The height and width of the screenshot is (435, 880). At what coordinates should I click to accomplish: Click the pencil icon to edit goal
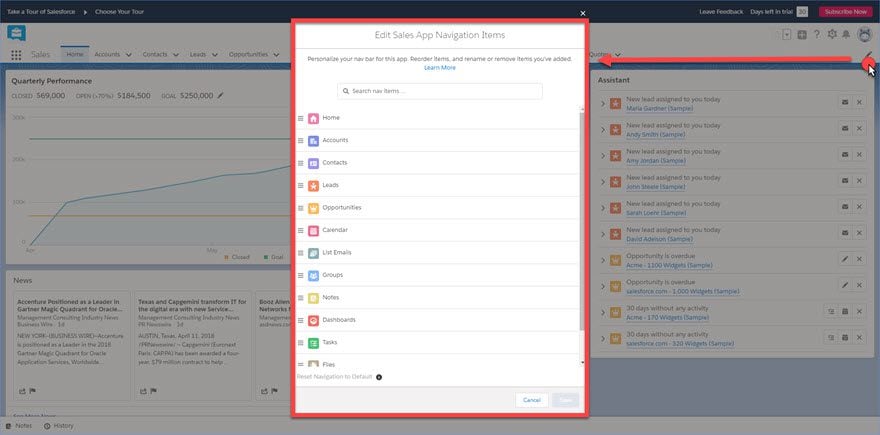(221, 95)
